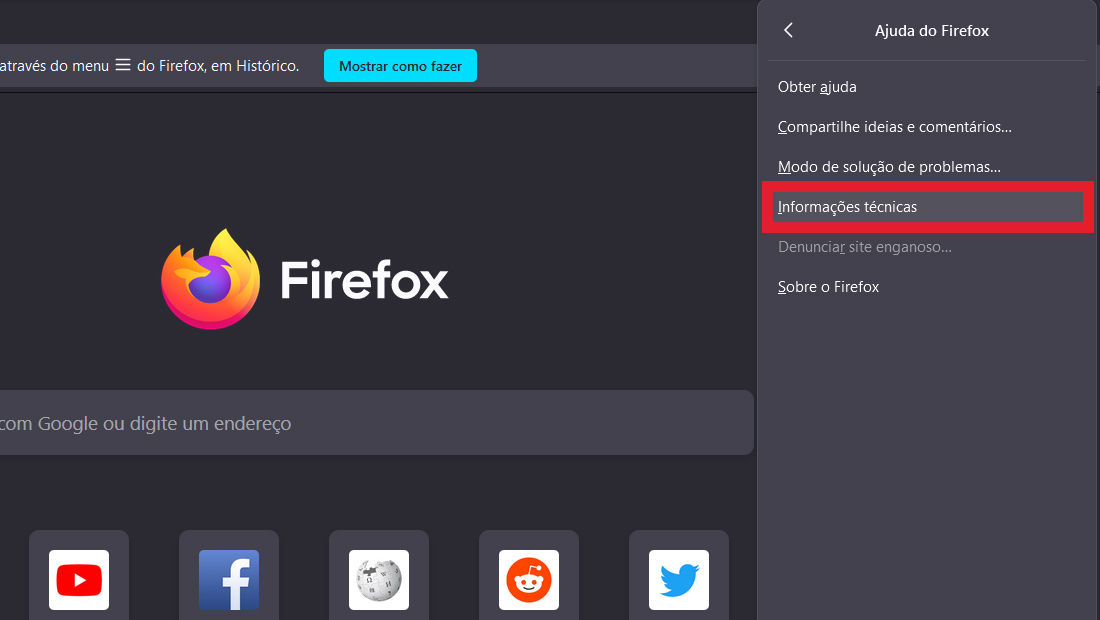Open Modo de solução de problemas
The height and width of the screenshot is (620, 1100).
(927, 167)
